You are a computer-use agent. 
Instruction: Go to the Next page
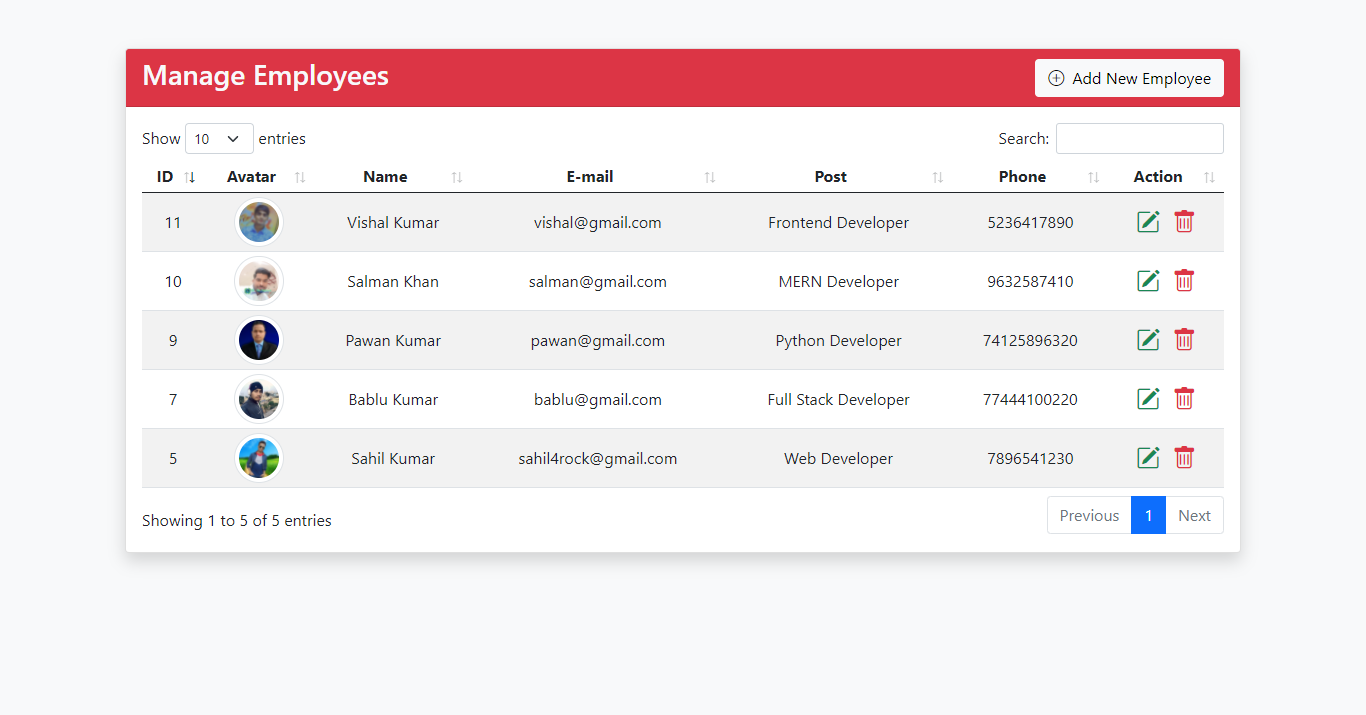[x=1194, y=515]
